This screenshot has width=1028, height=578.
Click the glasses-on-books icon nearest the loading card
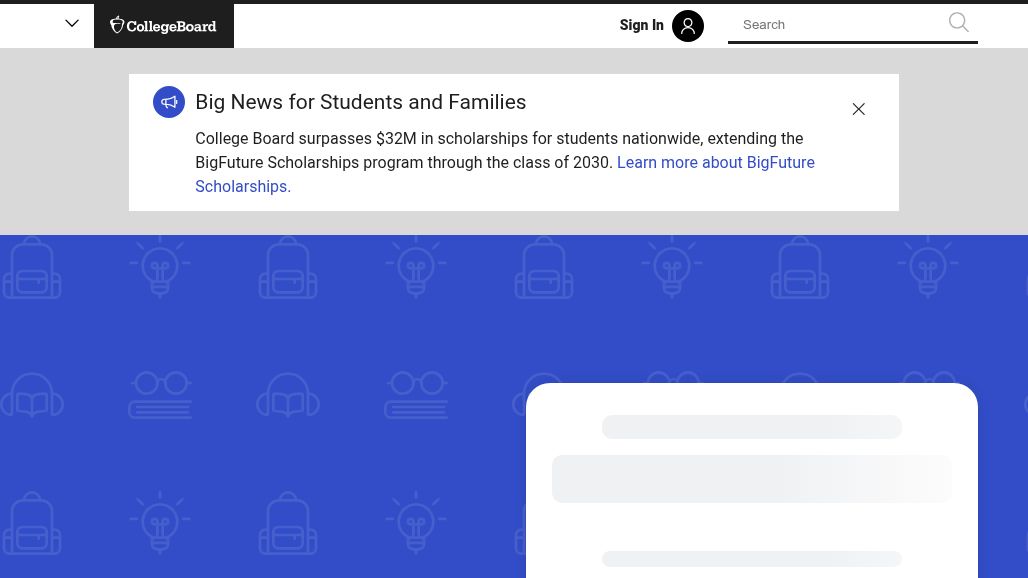416,394
